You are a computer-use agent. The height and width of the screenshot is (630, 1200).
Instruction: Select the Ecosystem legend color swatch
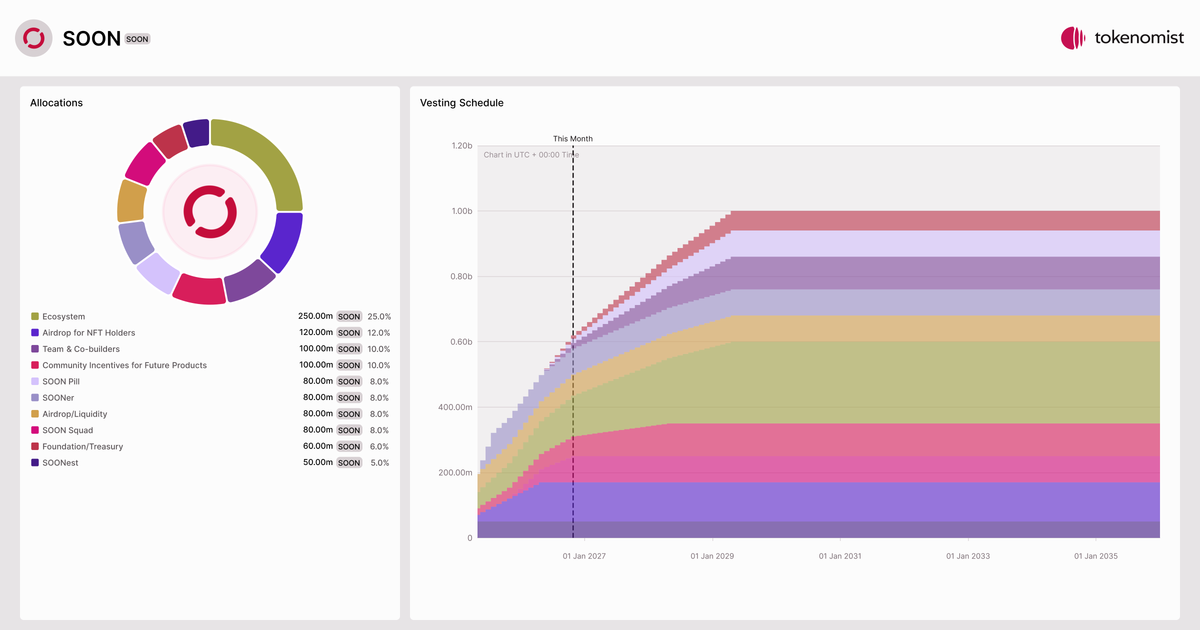point(35,317)
